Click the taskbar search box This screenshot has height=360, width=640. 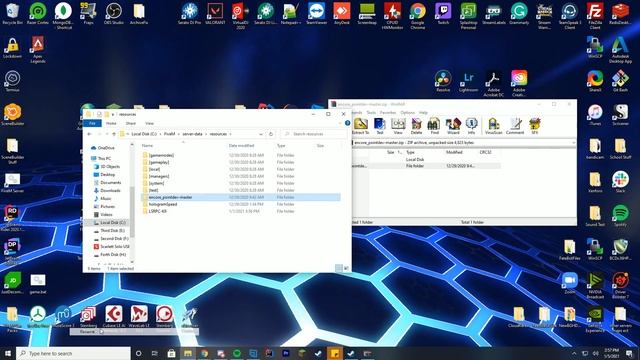[x=73, y=353]
